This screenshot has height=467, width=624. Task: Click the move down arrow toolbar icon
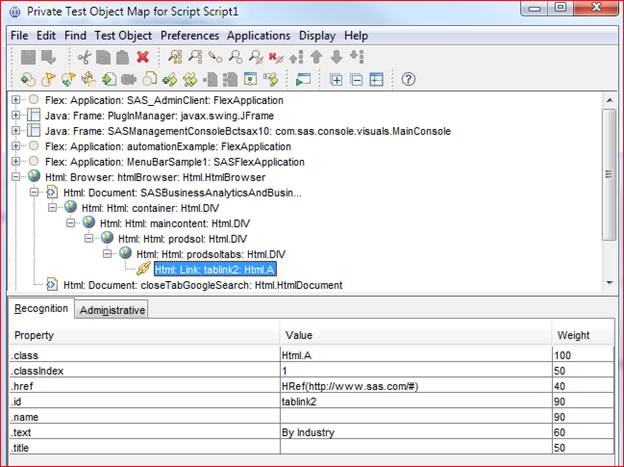point(336,58)
